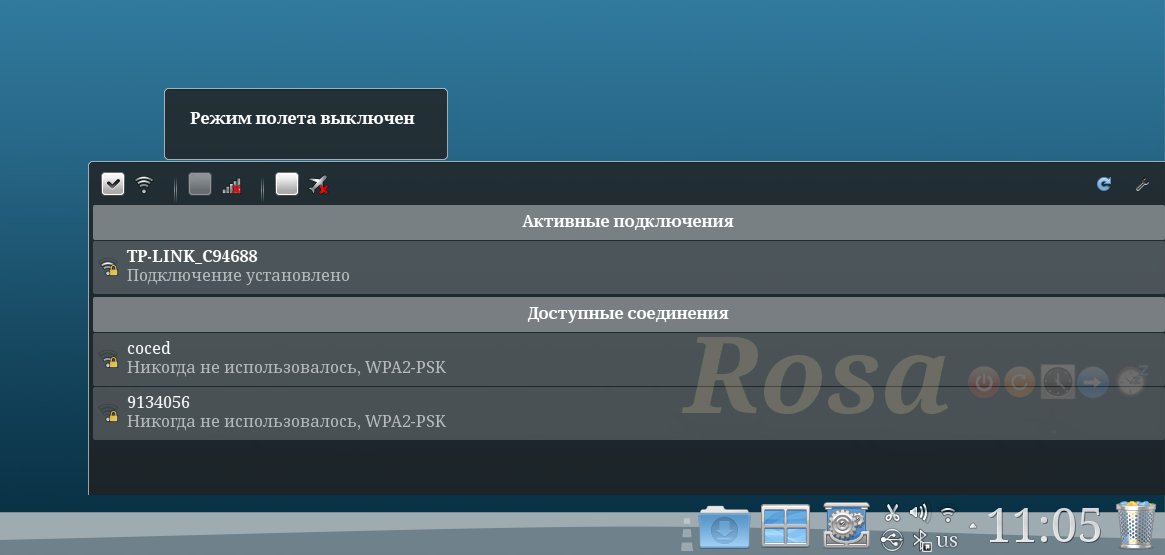The width and height of the screenshot is (1165, 555).
Task: Click the Wi-Fi tray icon
Action: coord(947,514)
